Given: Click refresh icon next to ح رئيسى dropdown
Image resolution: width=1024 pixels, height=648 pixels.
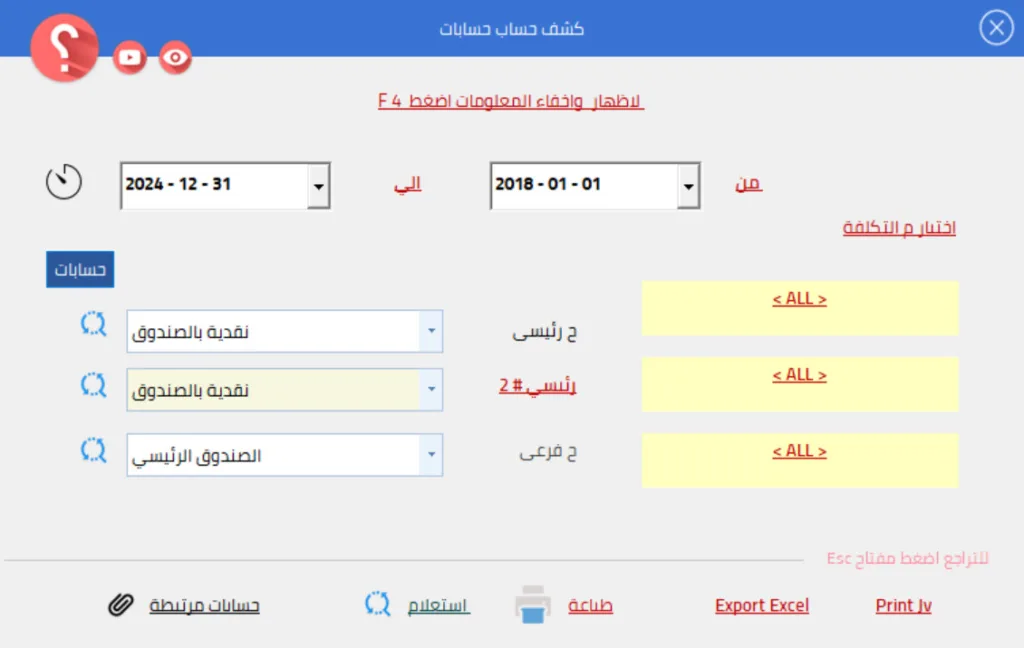Looking at the screenshot, I should coord(93,324).
